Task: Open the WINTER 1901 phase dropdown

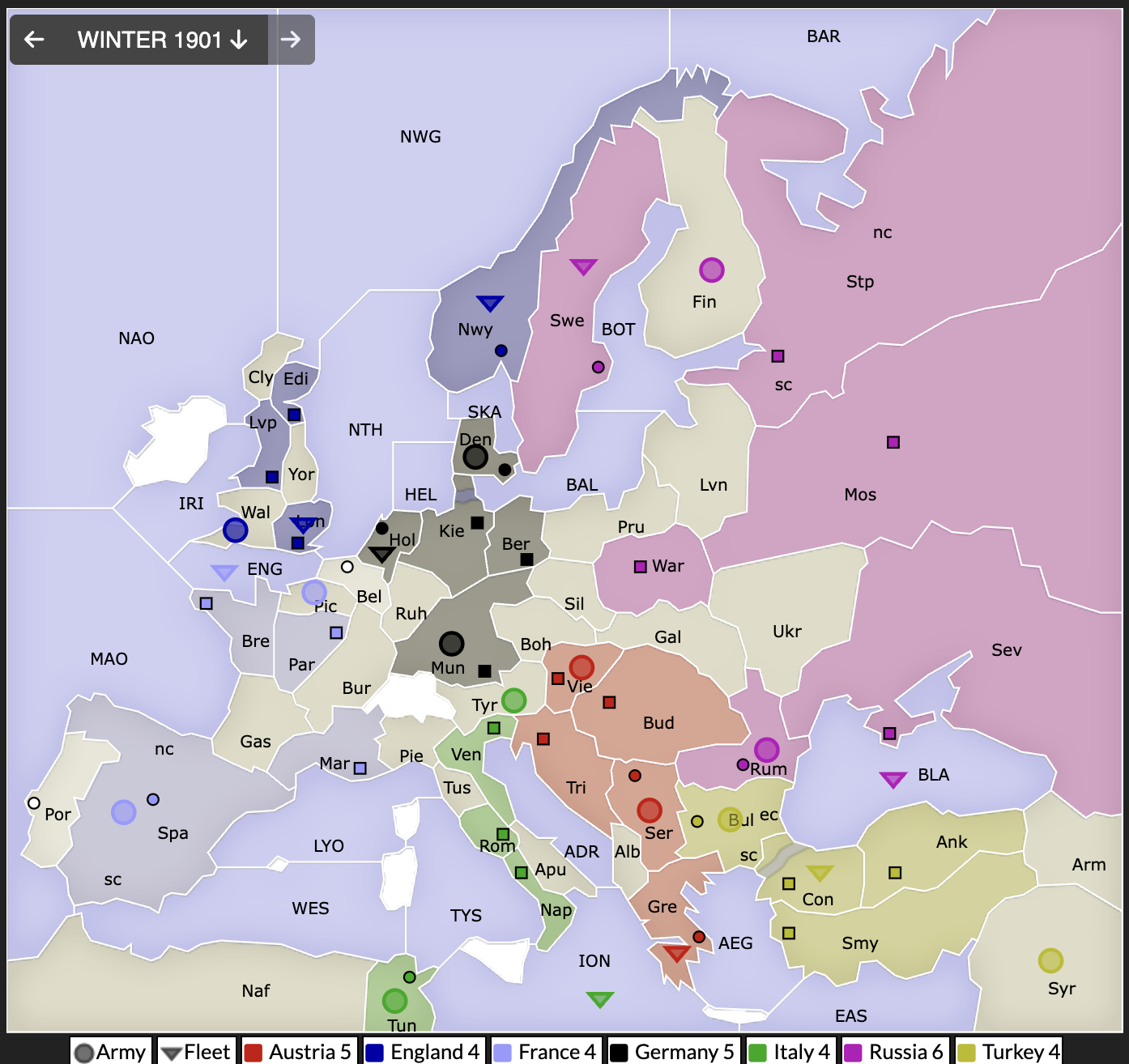Action: click(x=162, y=39)
